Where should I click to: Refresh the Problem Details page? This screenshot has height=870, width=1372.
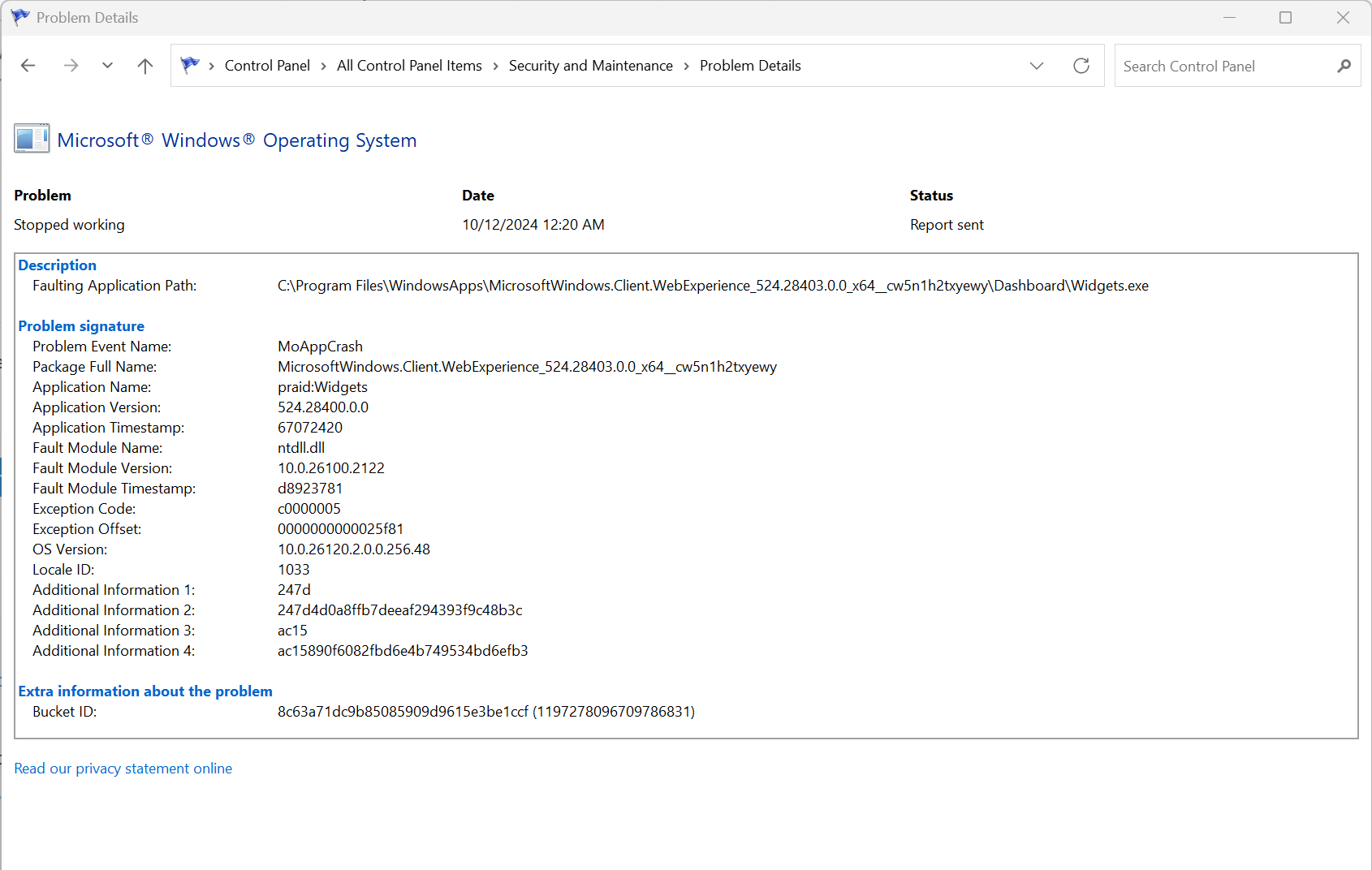pyautogui.click(x=1081, y=66)
